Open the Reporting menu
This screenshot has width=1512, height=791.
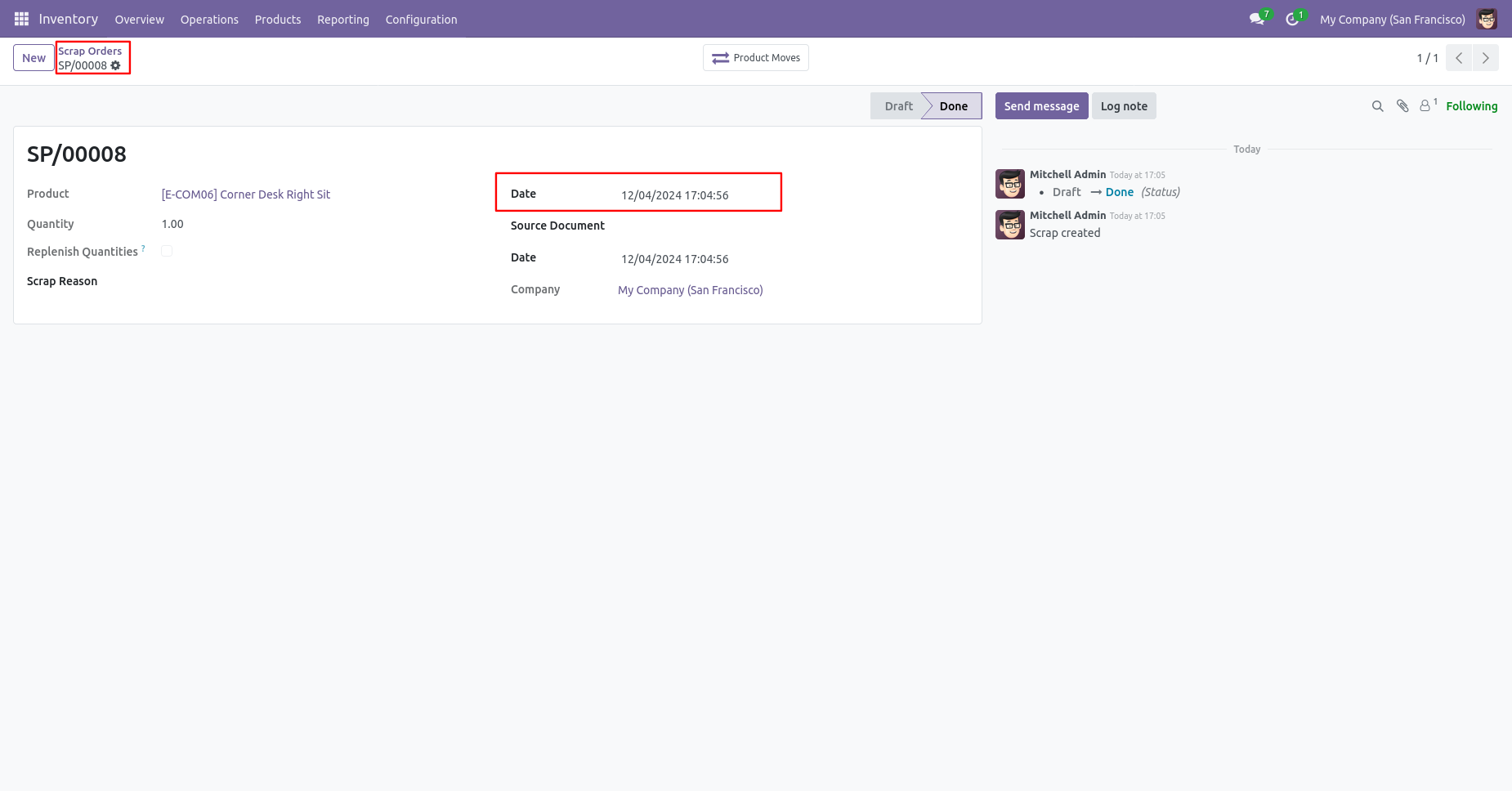[x=343, y=19]
